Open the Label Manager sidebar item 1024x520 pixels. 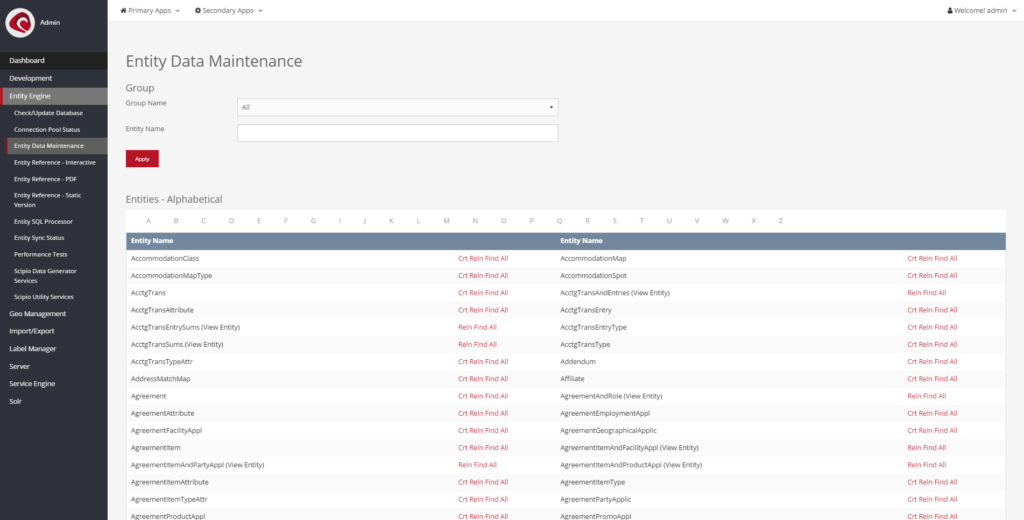coord(33,349)
